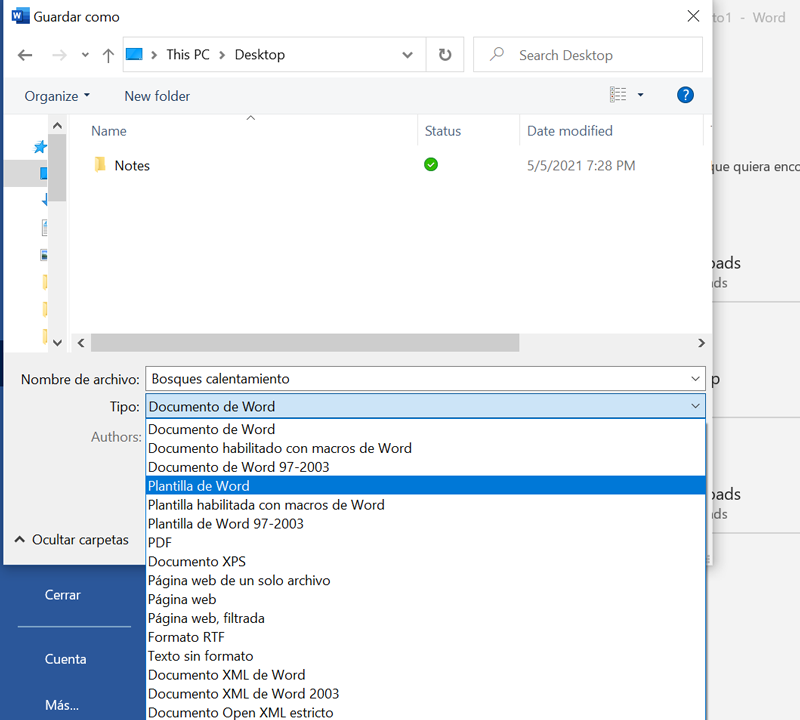Click the Downloads arrow icon in sidebar
800x720 pixels.
44,200
